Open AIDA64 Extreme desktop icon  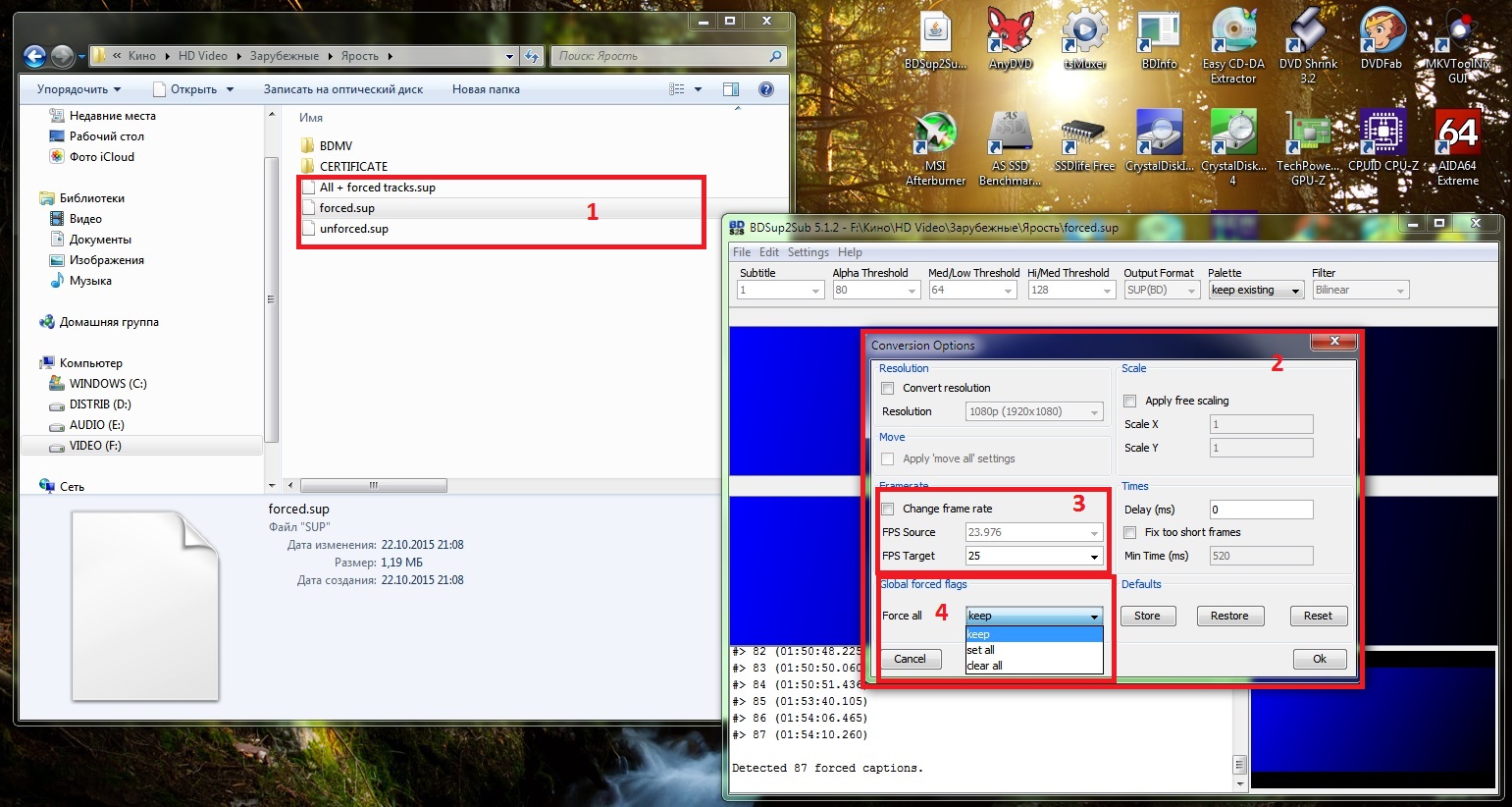(1458, 147)
